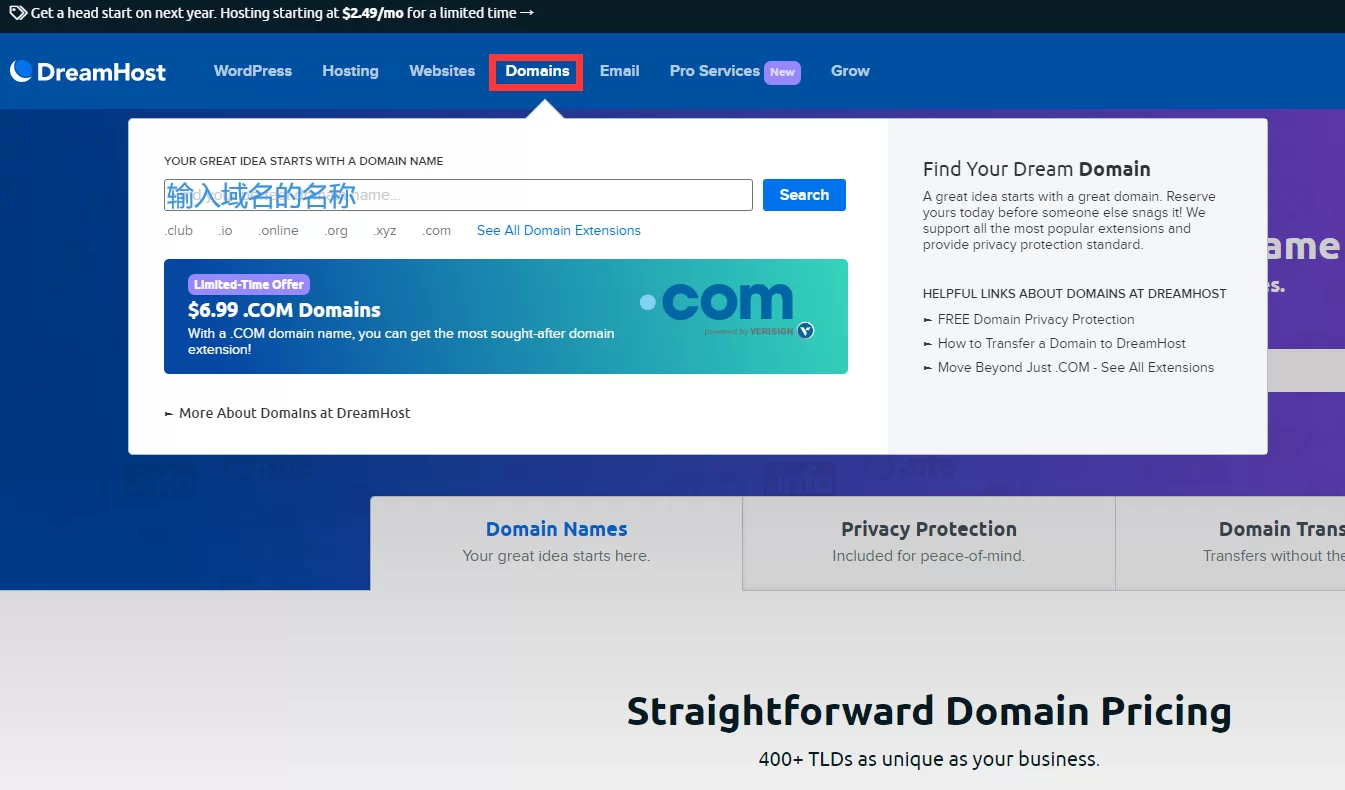Open the Email navigation item
1345x790 pixels.
pos(619,71)
